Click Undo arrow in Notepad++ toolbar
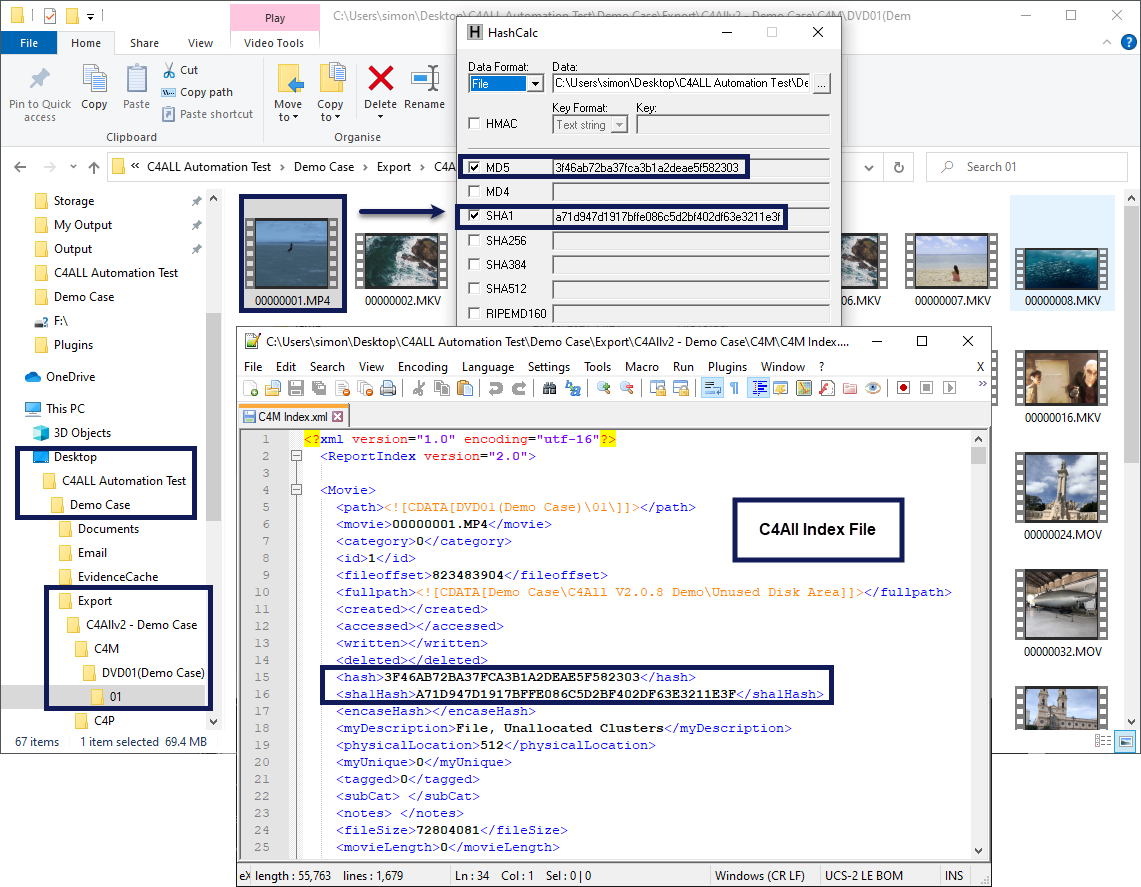Screen dimensions: 1141x887 (x=496, y=389)
